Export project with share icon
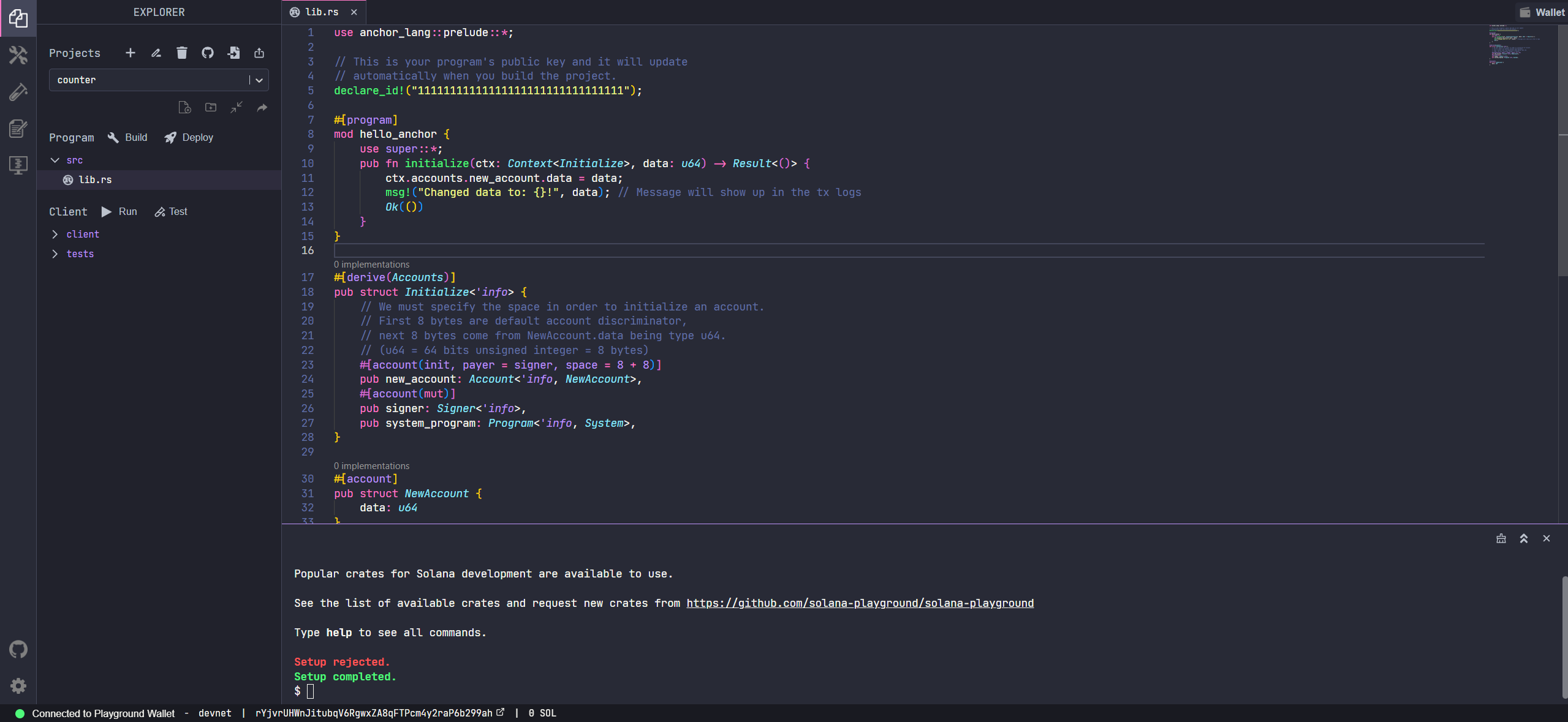 [259, 53]
